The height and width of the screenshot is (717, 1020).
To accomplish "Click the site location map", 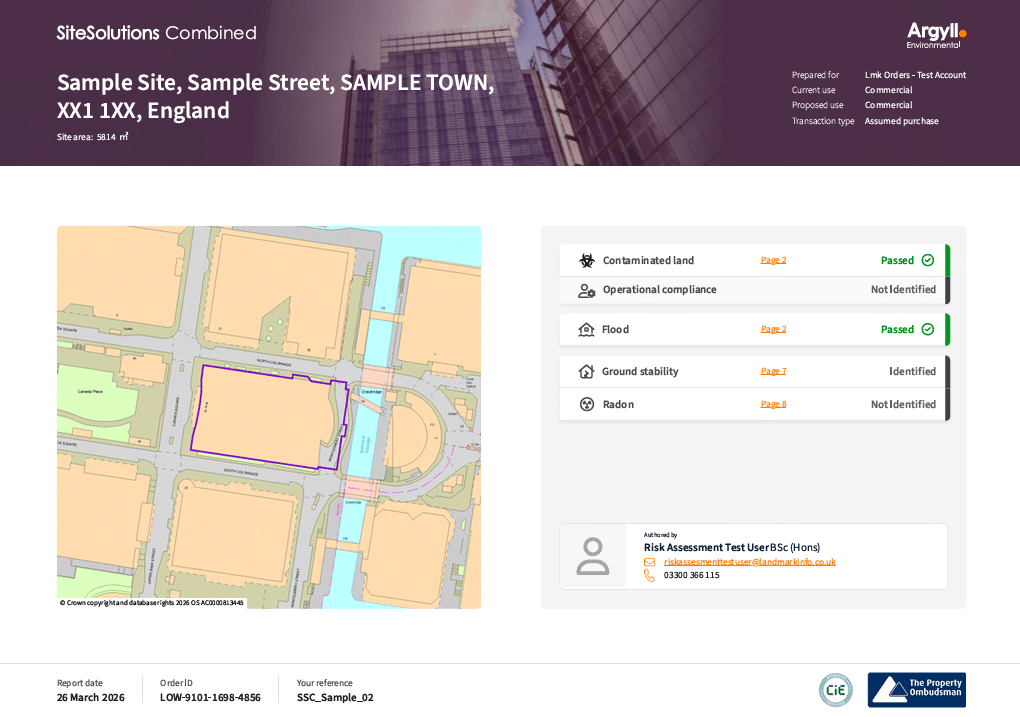I will click(269, 417).
